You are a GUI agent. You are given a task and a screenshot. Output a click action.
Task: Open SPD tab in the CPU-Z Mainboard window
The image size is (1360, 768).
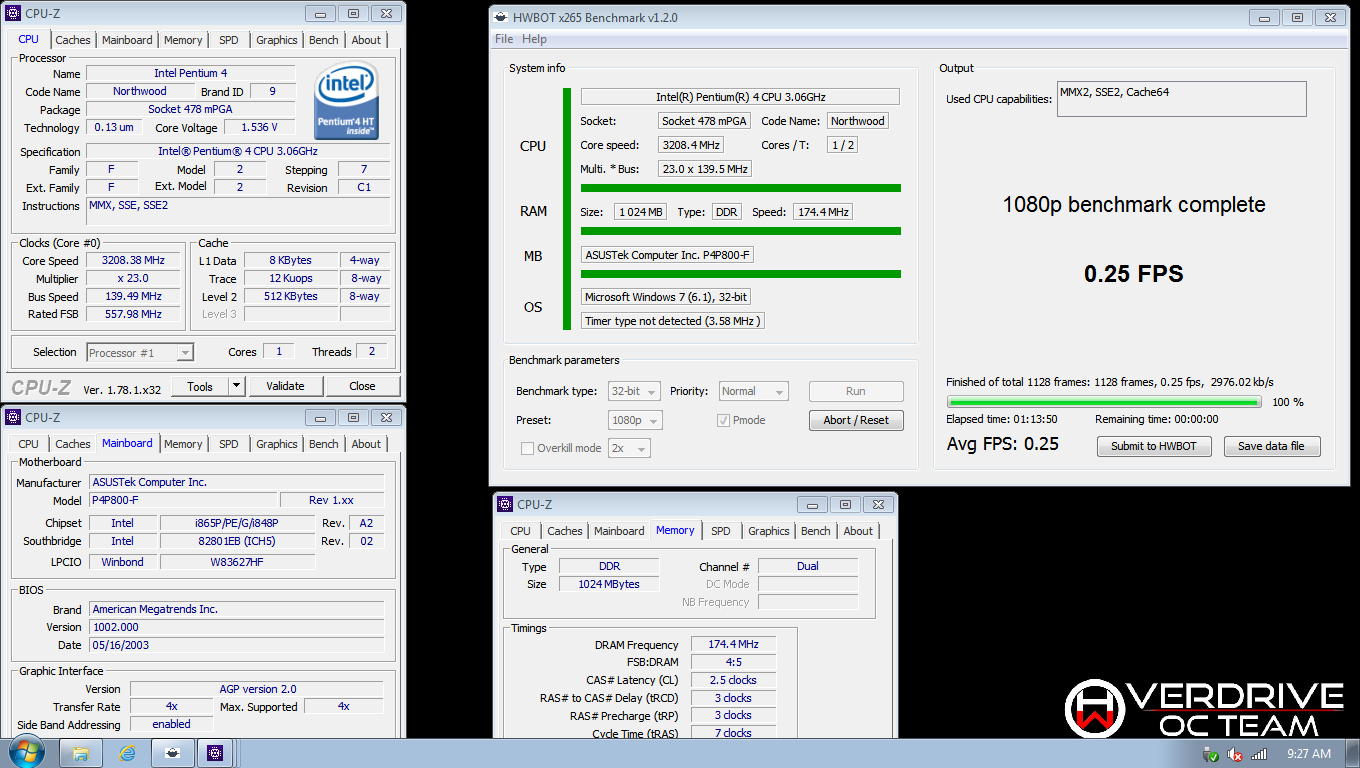229,444
